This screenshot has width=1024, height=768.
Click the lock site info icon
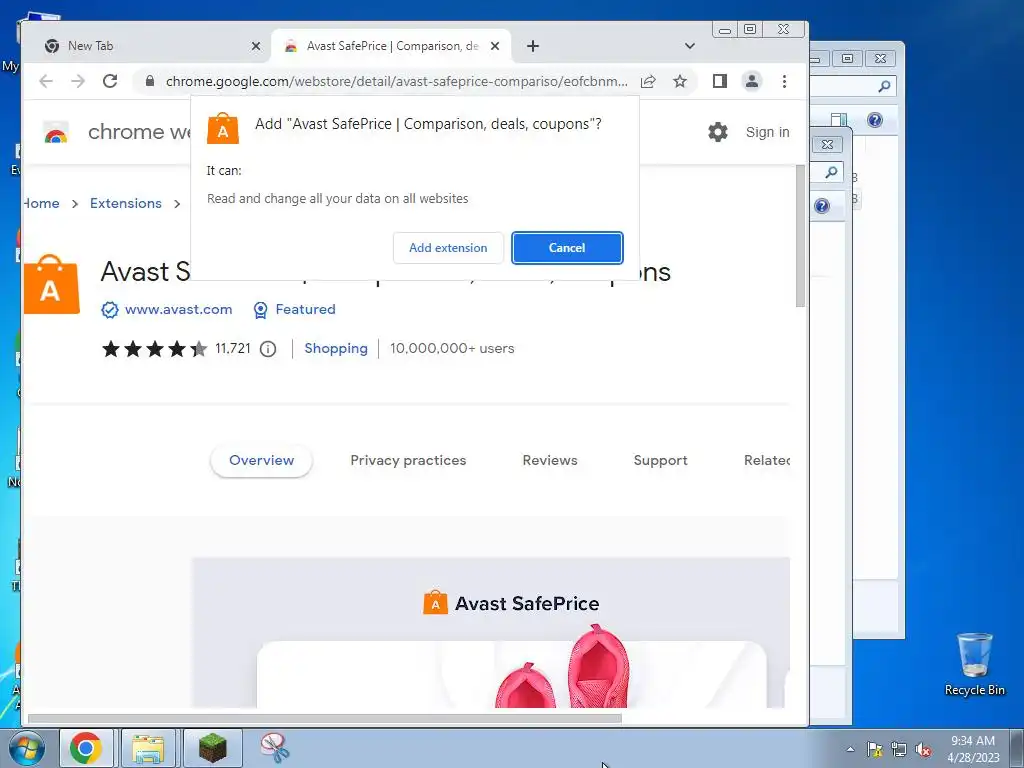click(x=150, y=81)
